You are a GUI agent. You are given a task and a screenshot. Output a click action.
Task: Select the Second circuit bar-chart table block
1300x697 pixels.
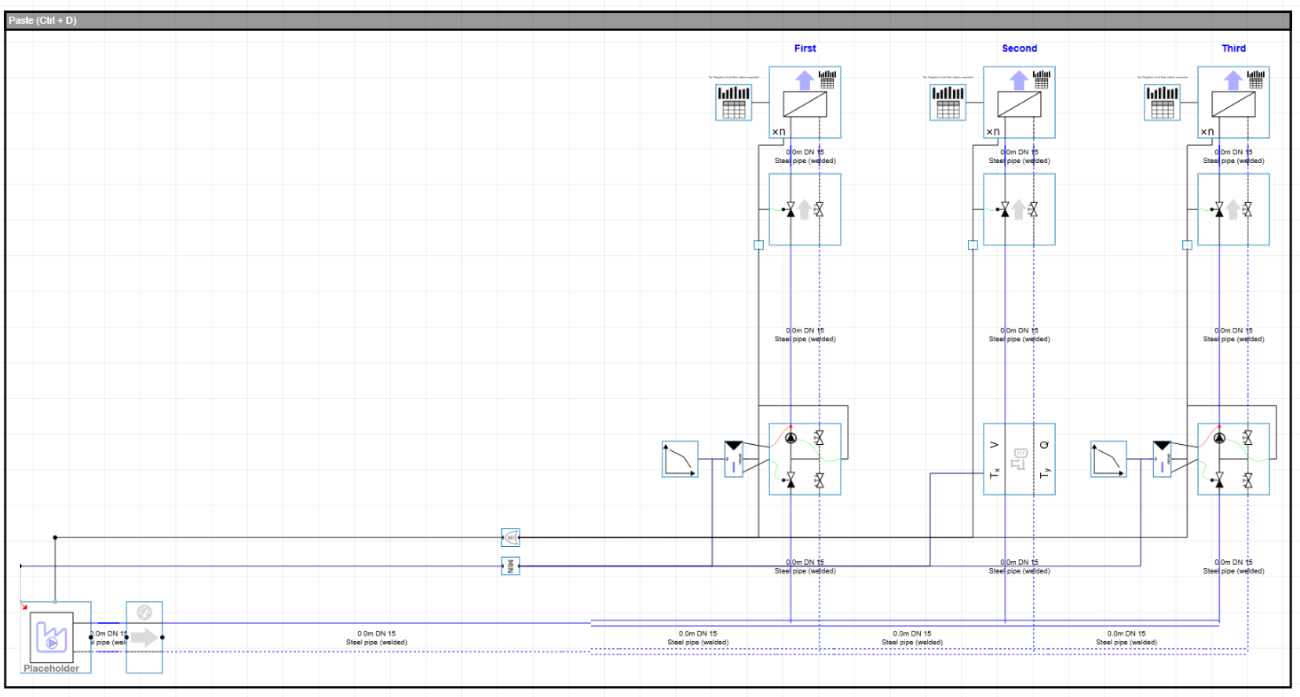(x=948, y=102)
